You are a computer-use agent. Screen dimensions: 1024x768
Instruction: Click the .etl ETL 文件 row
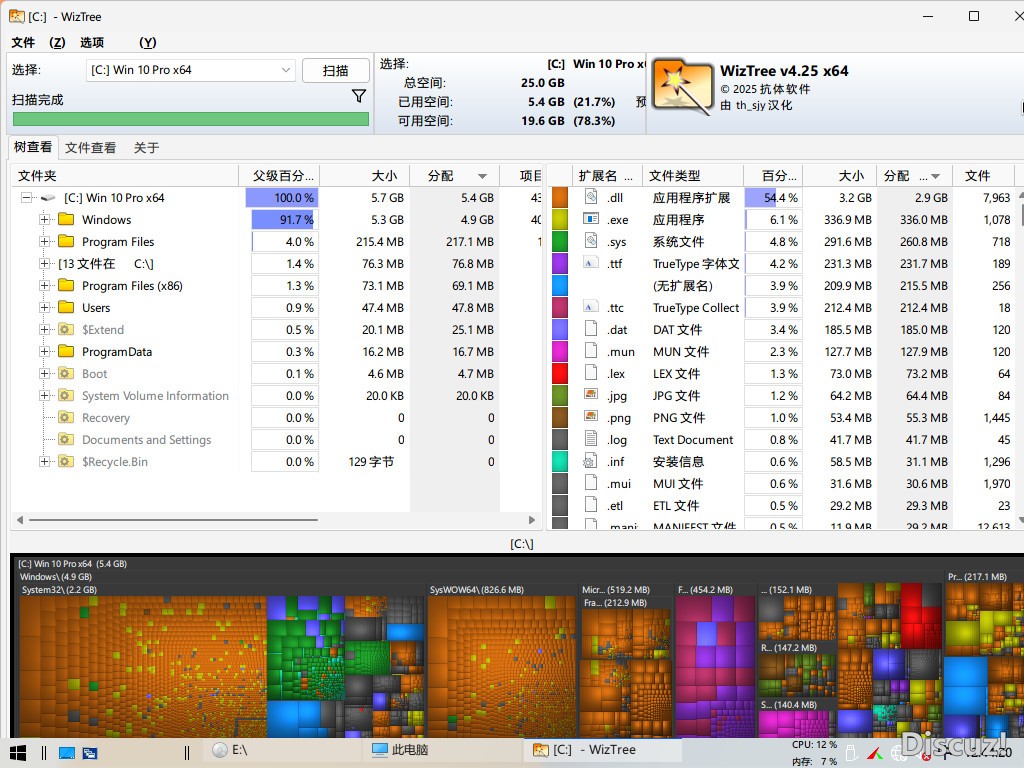coord(782,505)
